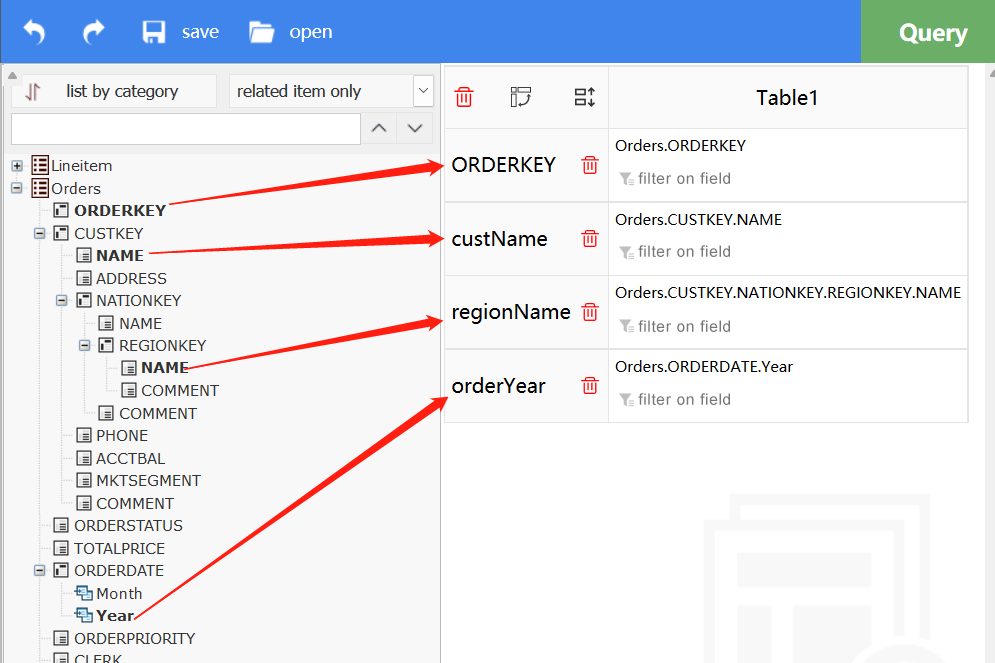Collapse the ORDERDATE node
The height and width of the screenshot is (663, 995).
pyautogui.click(x=39, y=570)
